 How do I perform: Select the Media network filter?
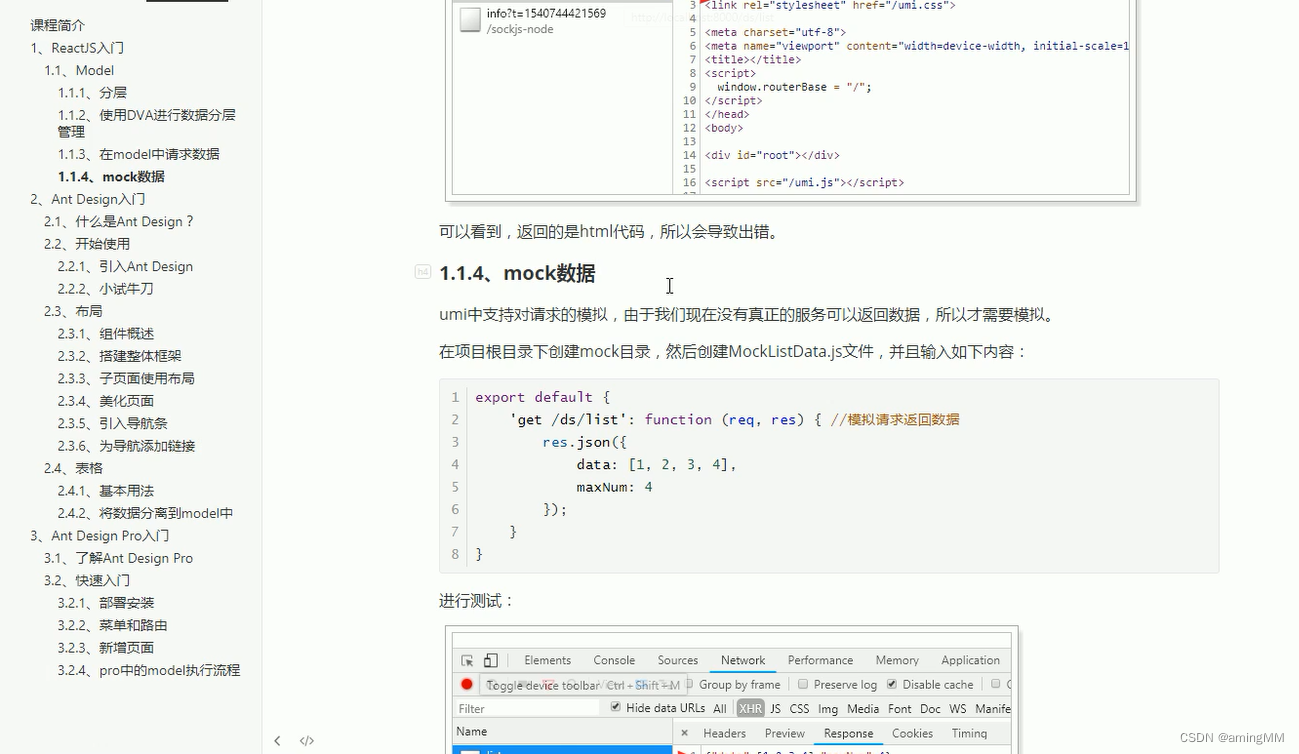click(863, 708)
